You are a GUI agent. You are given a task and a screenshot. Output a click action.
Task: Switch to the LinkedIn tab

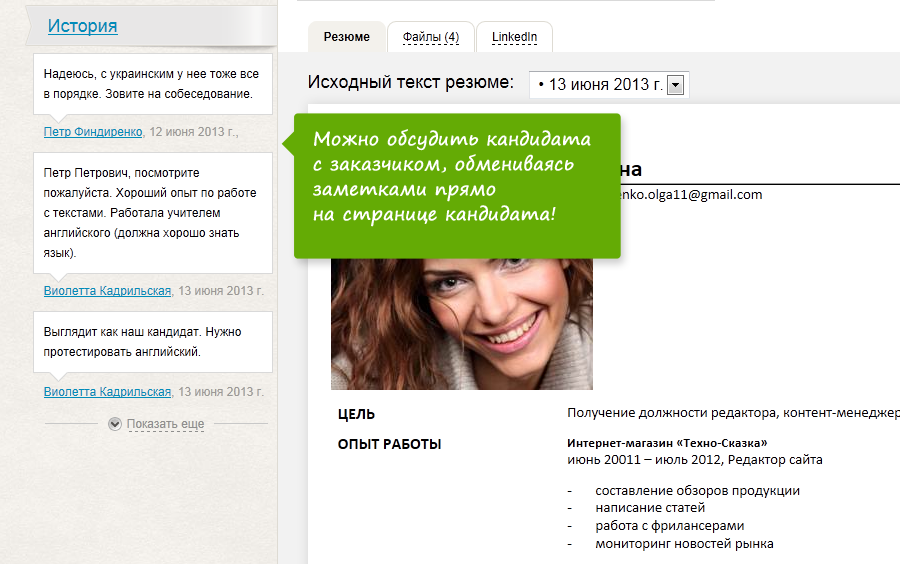coord(514,37)
